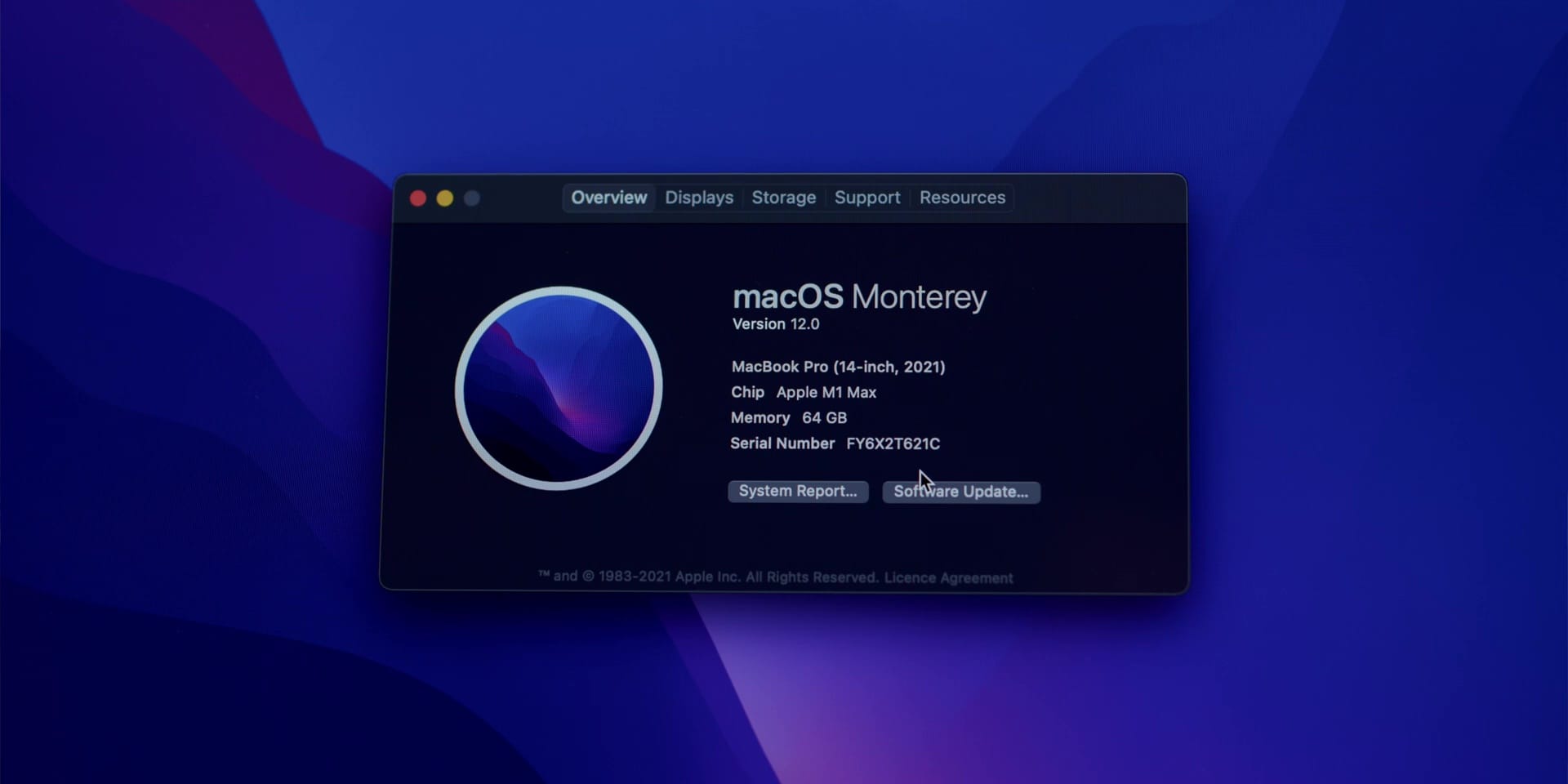Open the Displays tab

[699, 198]
